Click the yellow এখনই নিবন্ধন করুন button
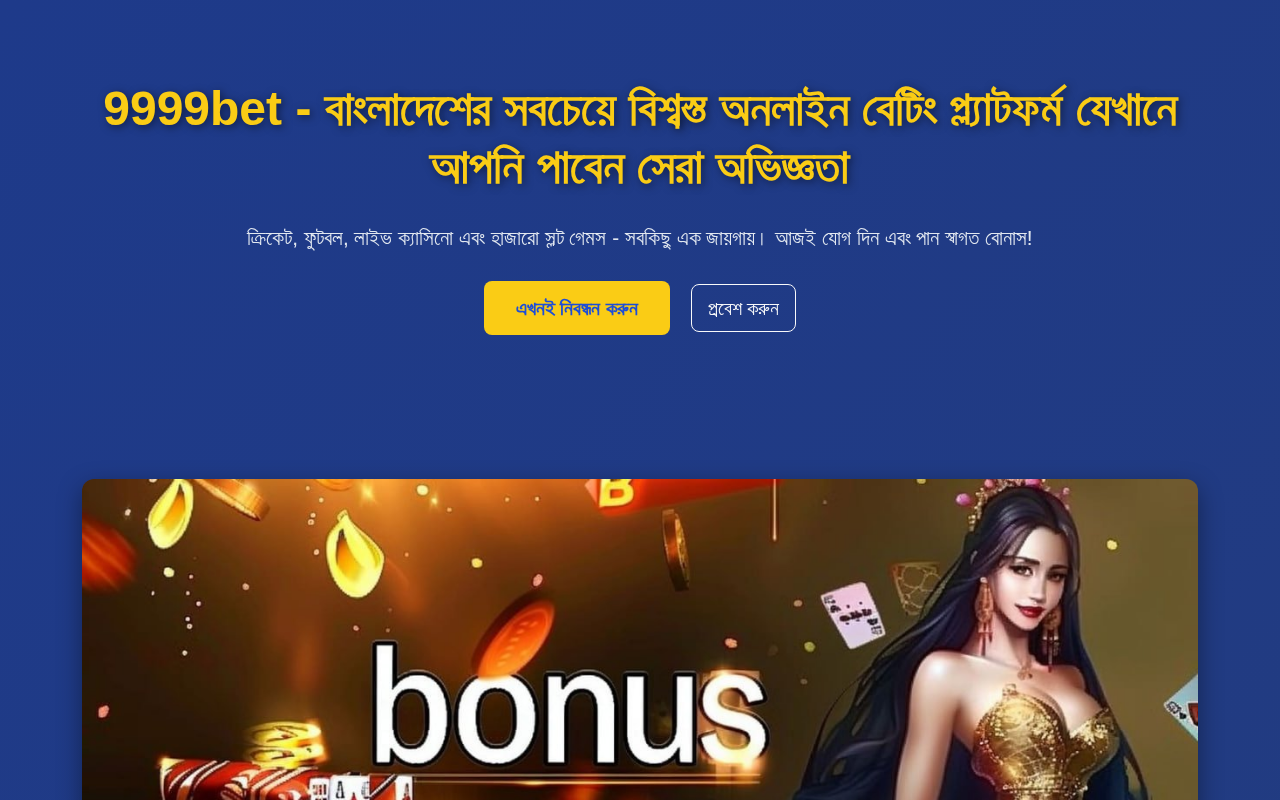 click(x=577, y=308)
